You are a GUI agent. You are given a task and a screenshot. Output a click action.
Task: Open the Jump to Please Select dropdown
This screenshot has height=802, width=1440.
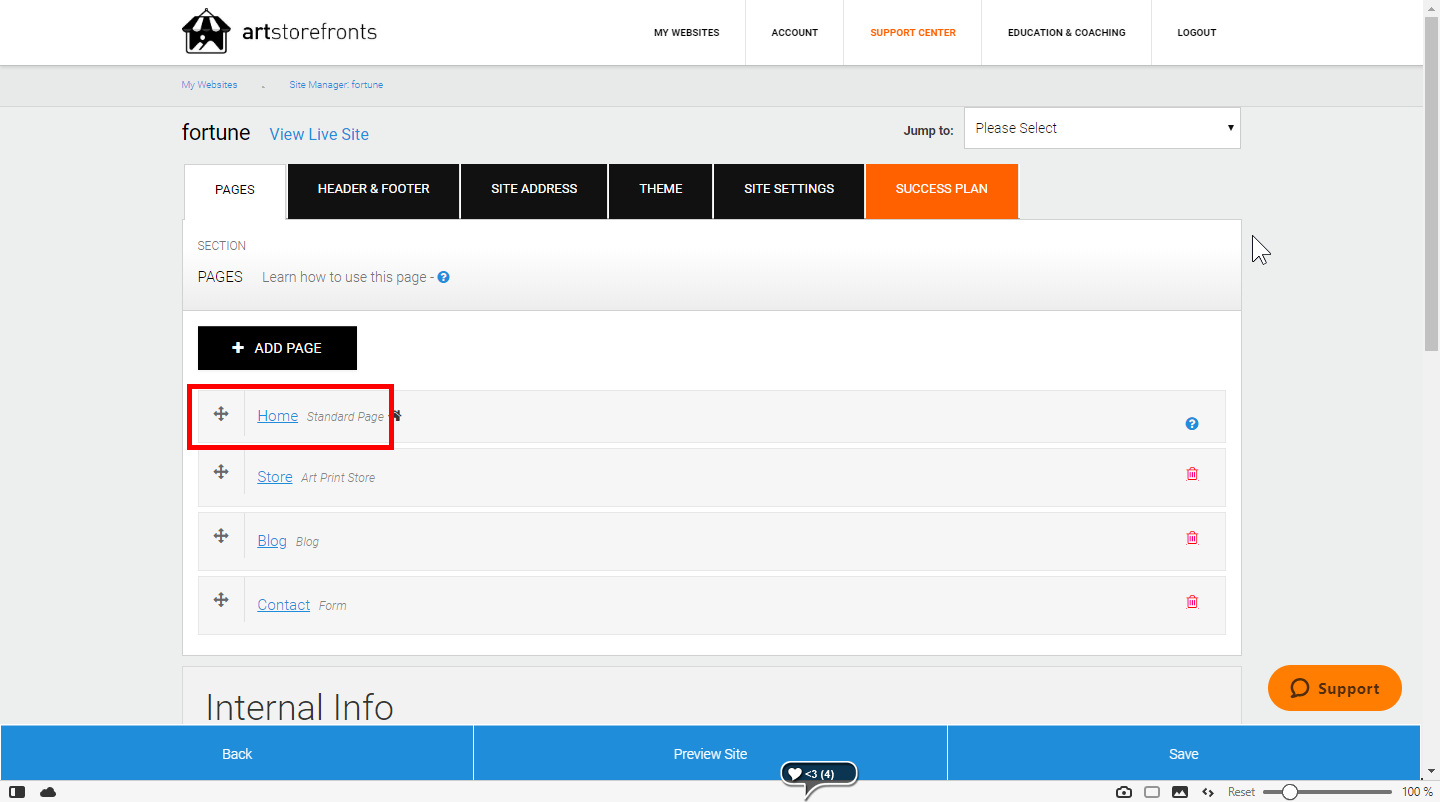[x=1101, y=128]
